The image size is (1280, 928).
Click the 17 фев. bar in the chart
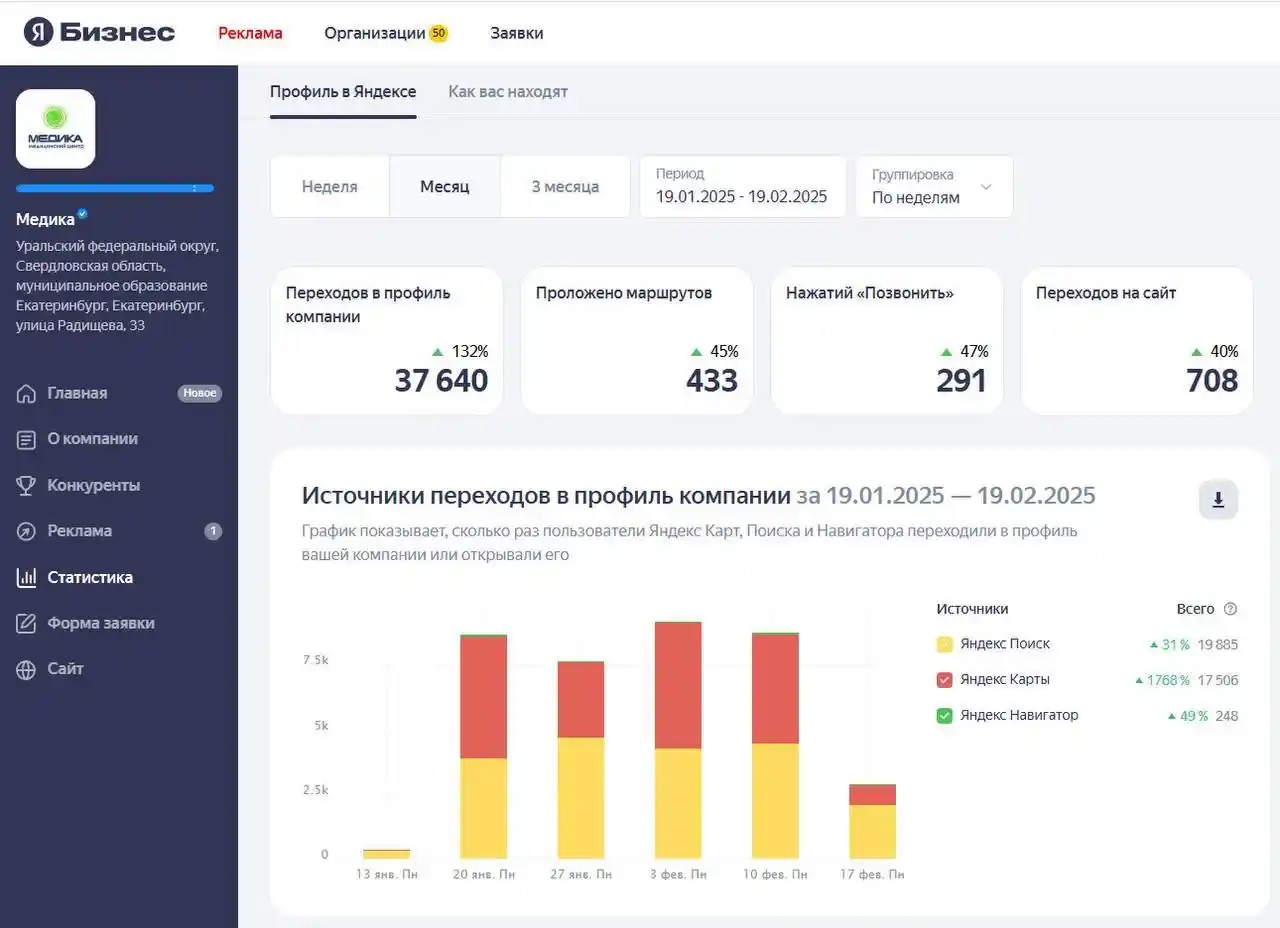coord(872,822)
